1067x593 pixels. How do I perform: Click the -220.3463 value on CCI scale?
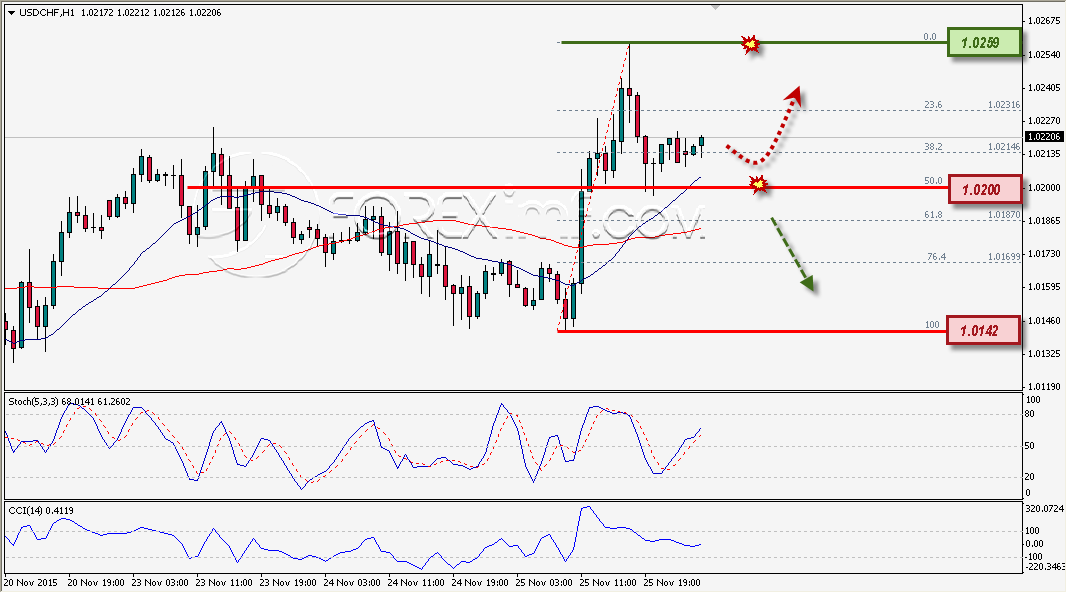point(1044,566)
